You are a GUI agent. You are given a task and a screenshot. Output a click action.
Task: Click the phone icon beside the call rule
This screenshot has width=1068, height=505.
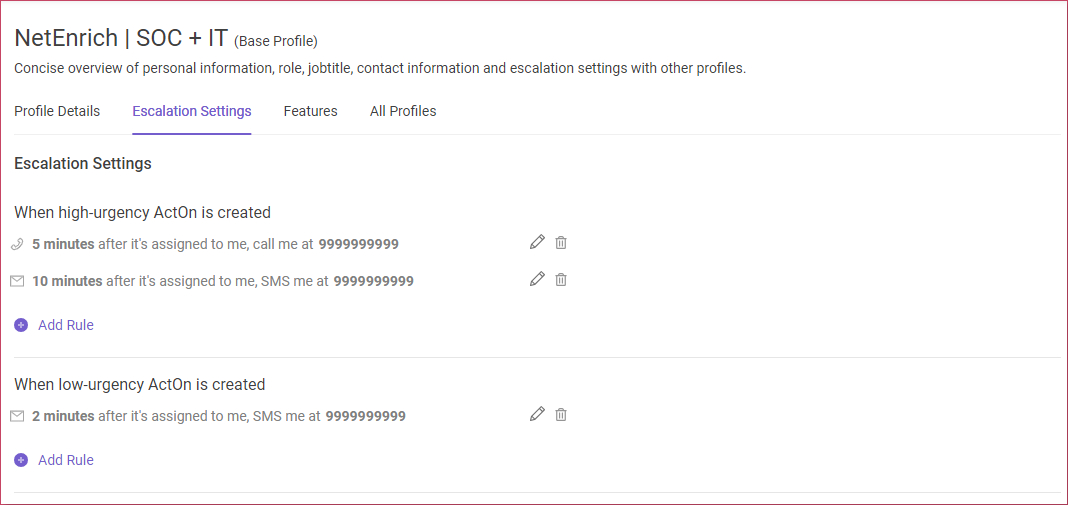point(17,244)
